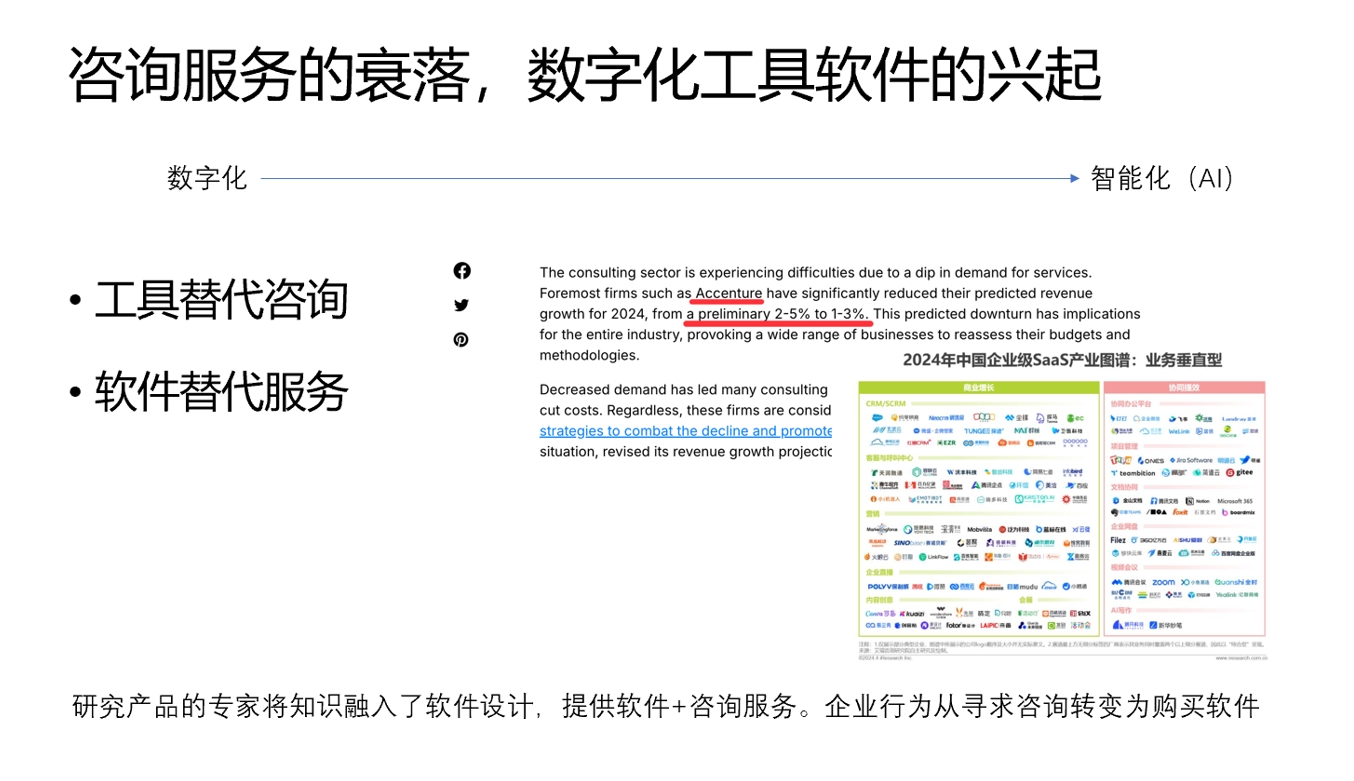Click the boardmix logo
This screenshot has height=781, width=1354.
point(1238,512)
